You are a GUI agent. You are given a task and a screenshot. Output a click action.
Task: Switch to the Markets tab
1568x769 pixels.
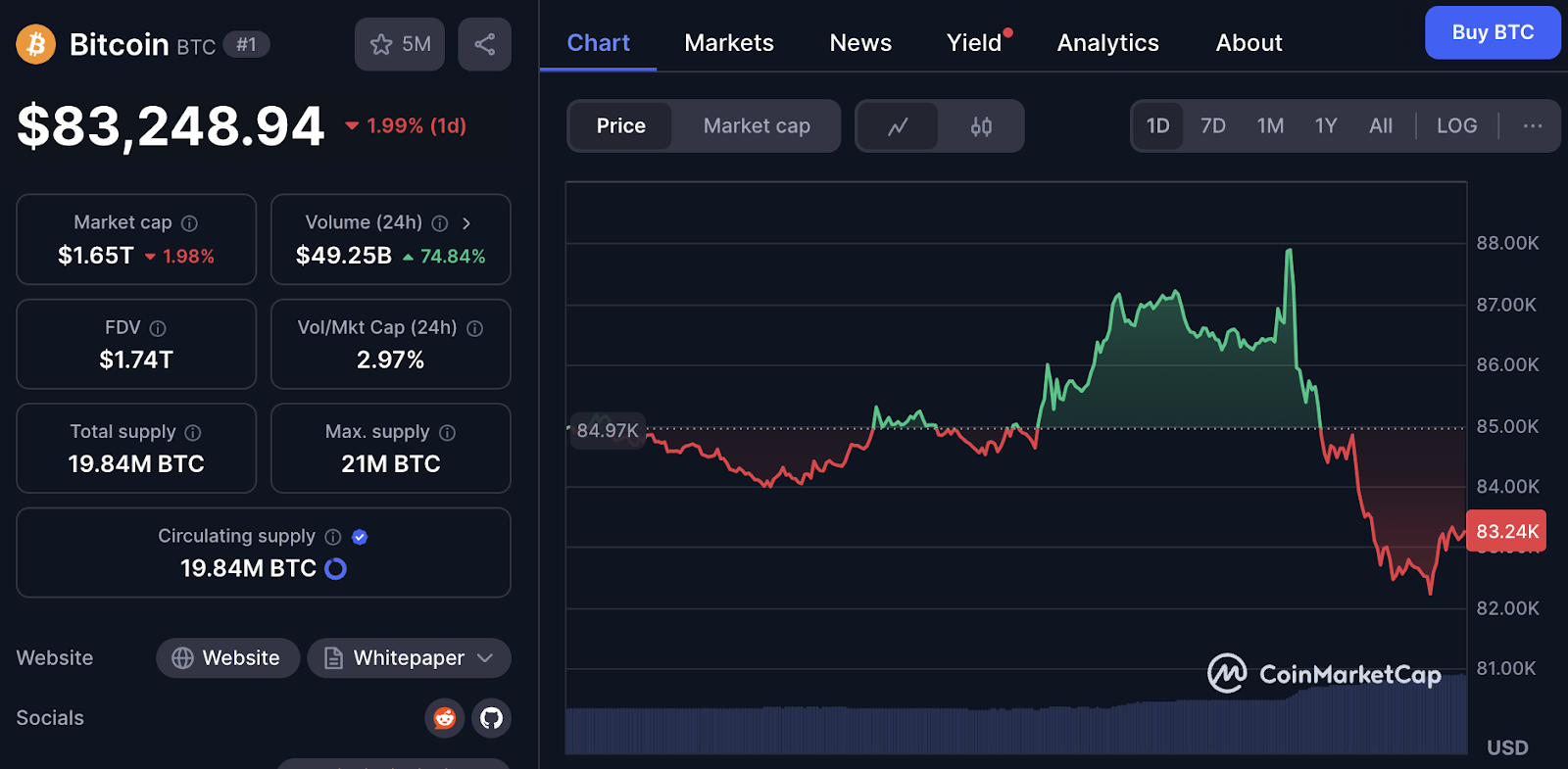coord(729,43)
